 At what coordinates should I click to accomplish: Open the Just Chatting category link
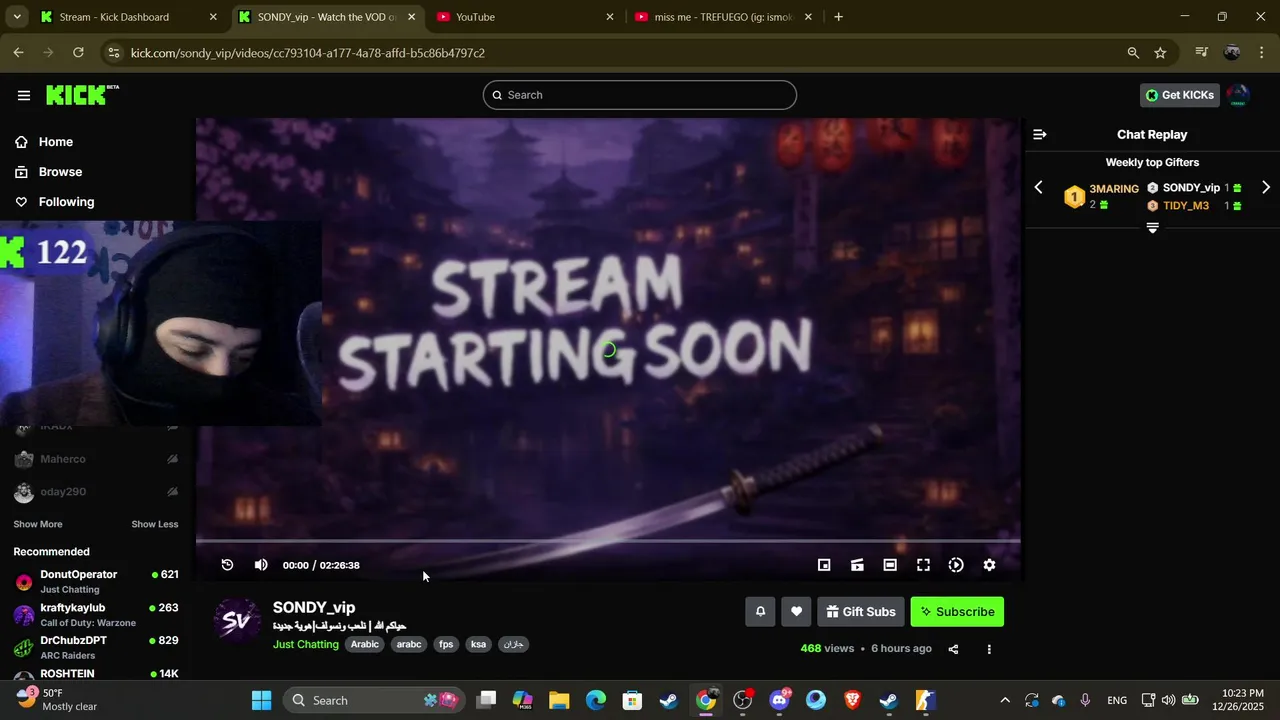click(x=306, y=644)
